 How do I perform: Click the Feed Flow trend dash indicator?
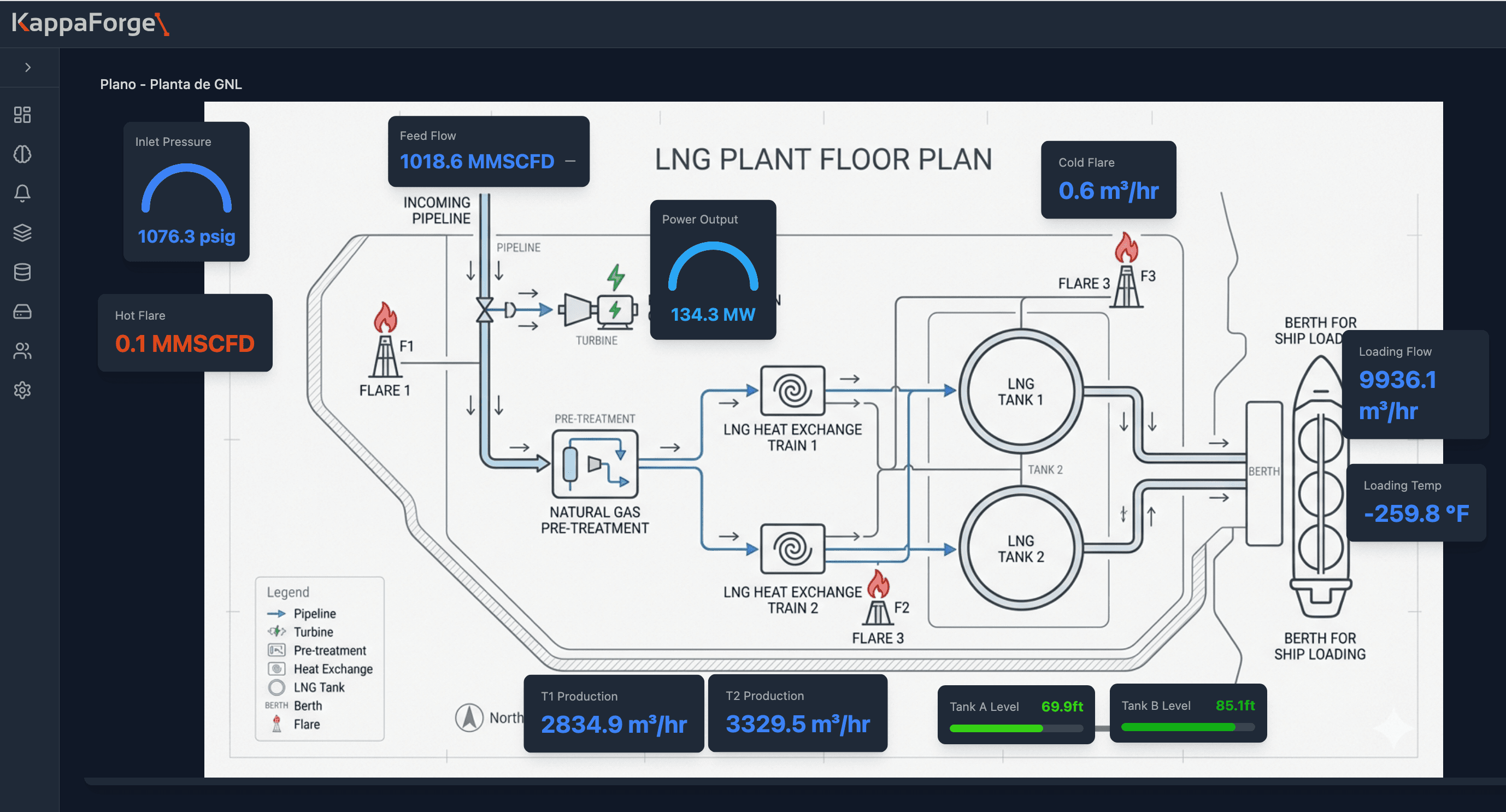click(x=570, y=161)
